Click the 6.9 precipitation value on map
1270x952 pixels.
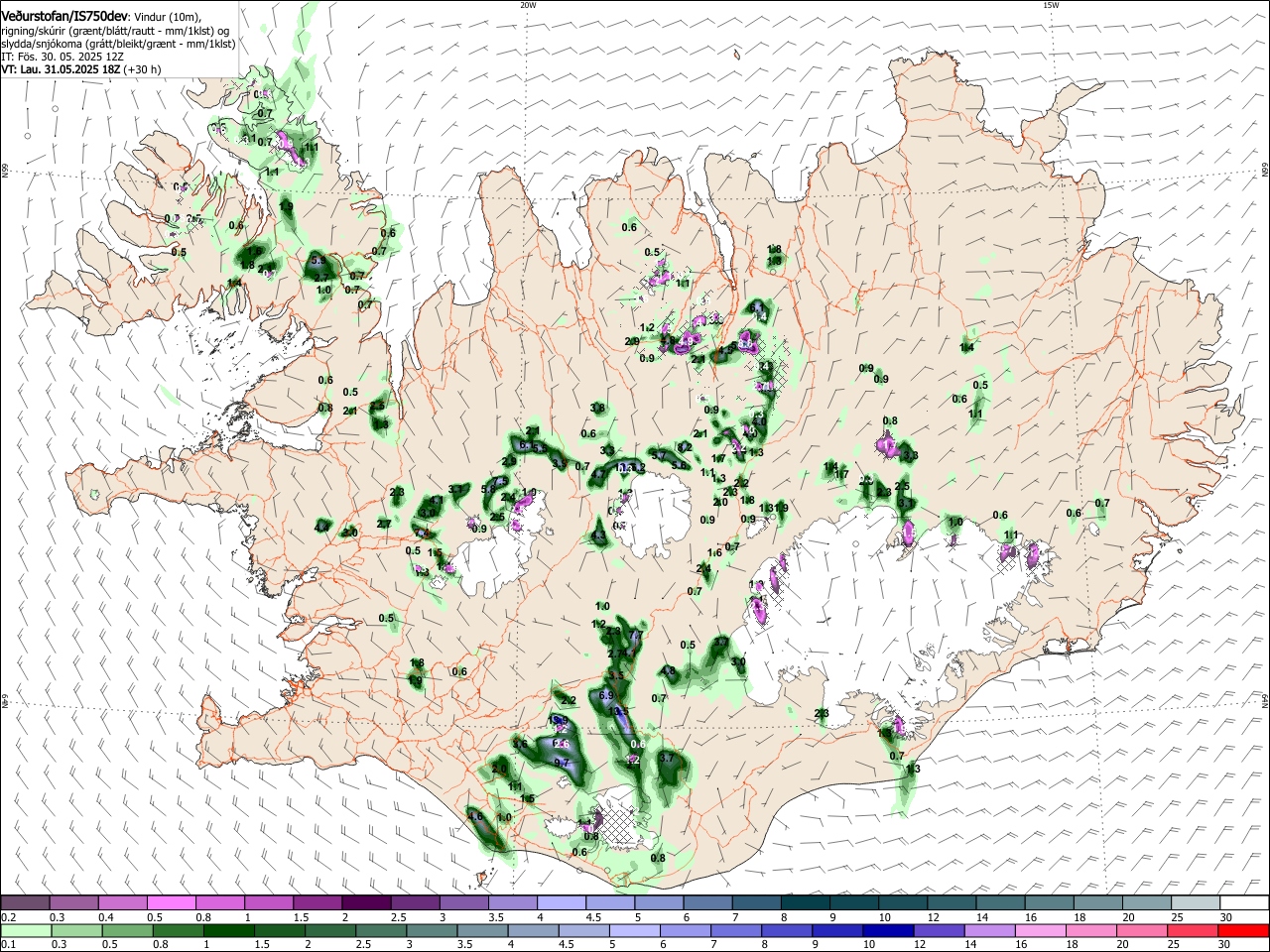(x=607, y=697)
